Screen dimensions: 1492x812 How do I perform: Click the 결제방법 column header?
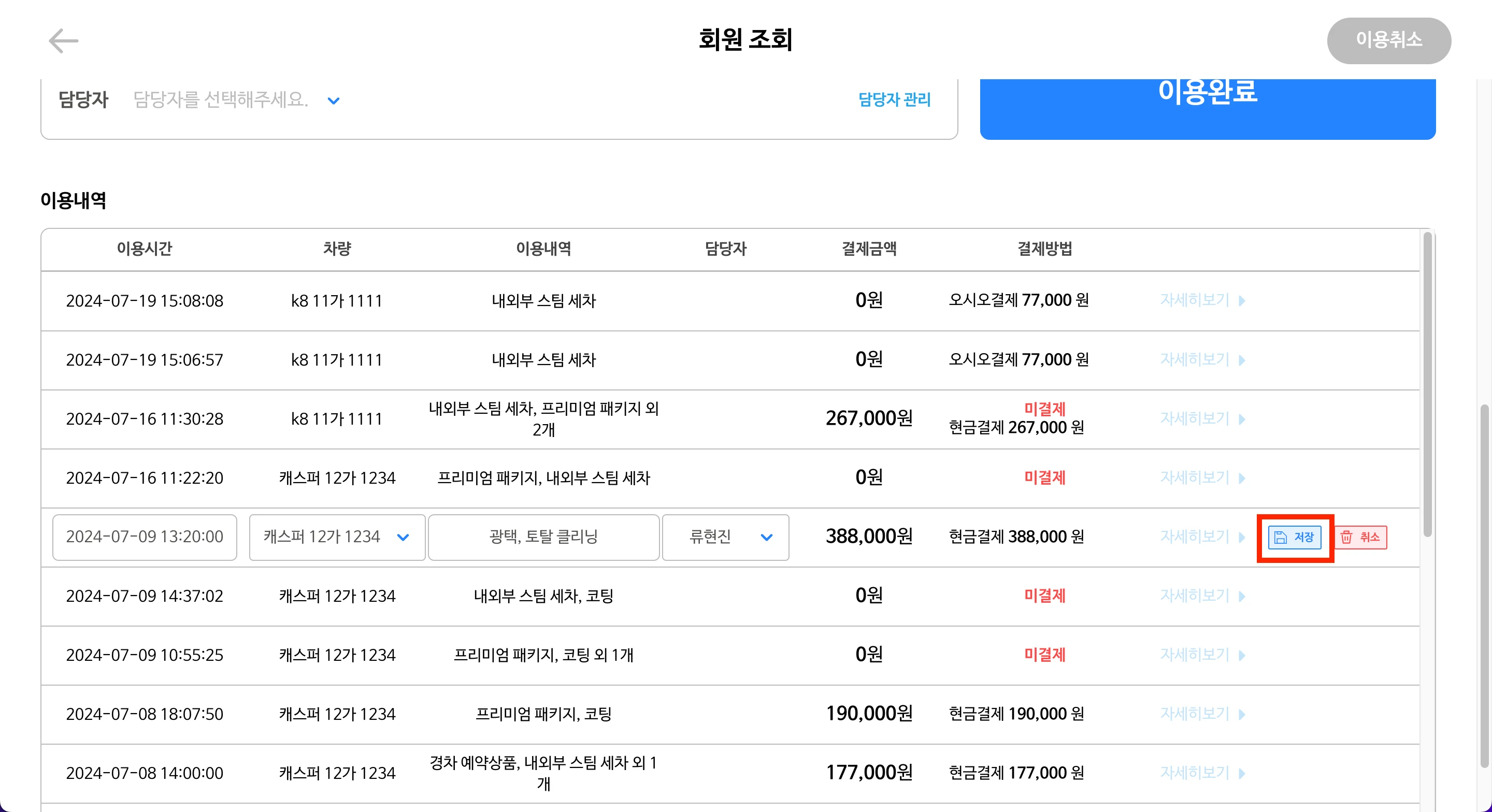(x=1045, y=249)
